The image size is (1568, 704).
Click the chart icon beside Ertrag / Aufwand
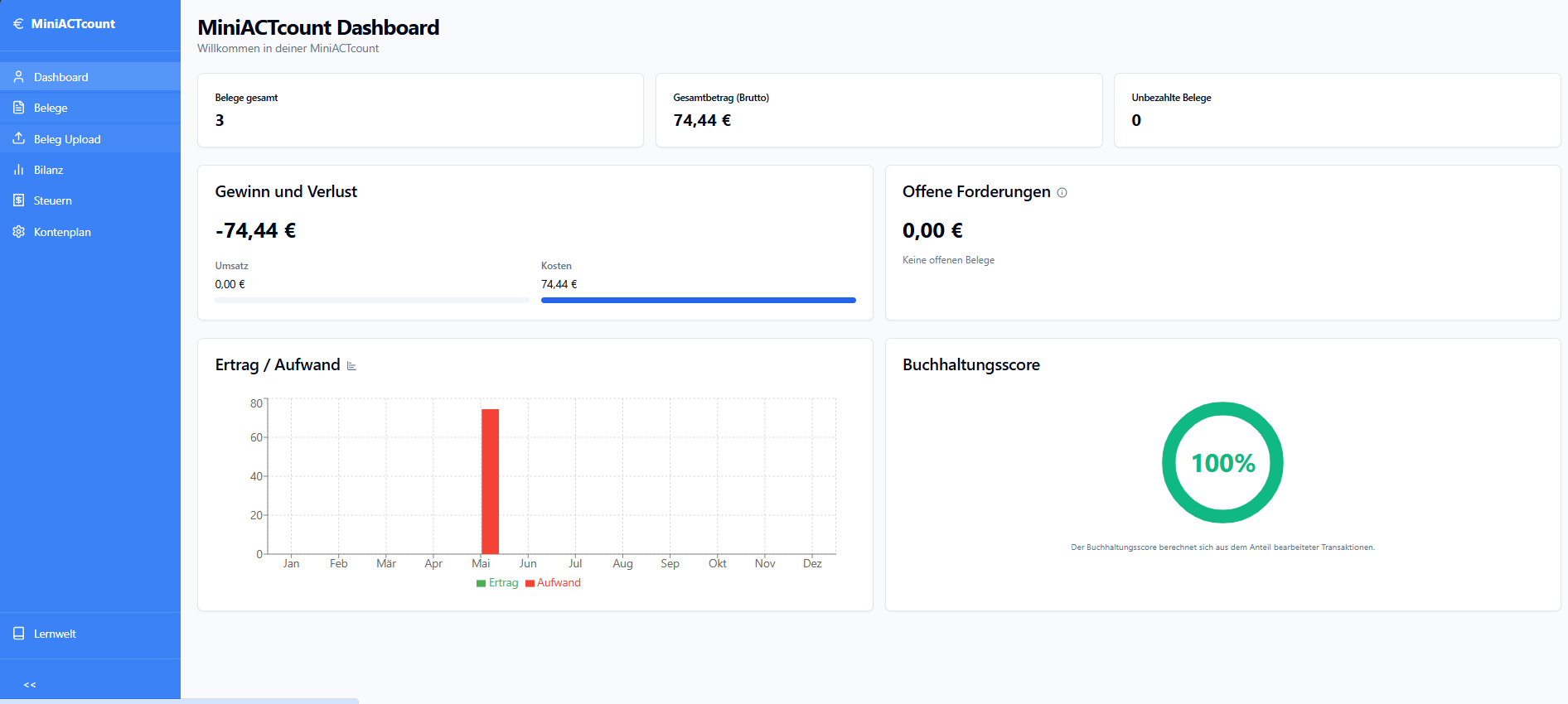351,365
